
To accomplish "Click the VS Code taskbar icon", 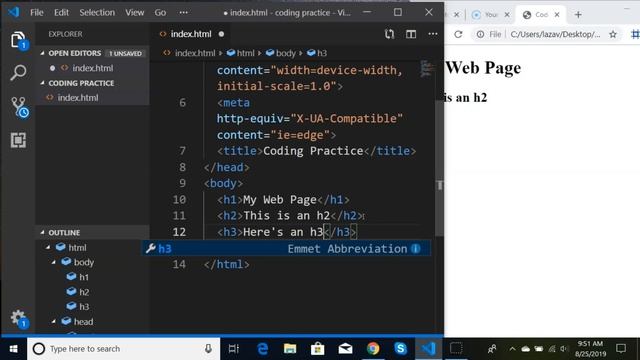I will point(428,349).
